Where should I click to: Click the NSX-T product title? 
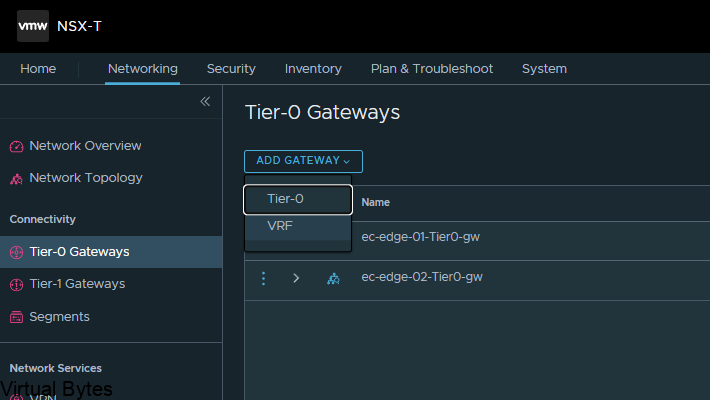pyautogui.click(x=79, y=26)
